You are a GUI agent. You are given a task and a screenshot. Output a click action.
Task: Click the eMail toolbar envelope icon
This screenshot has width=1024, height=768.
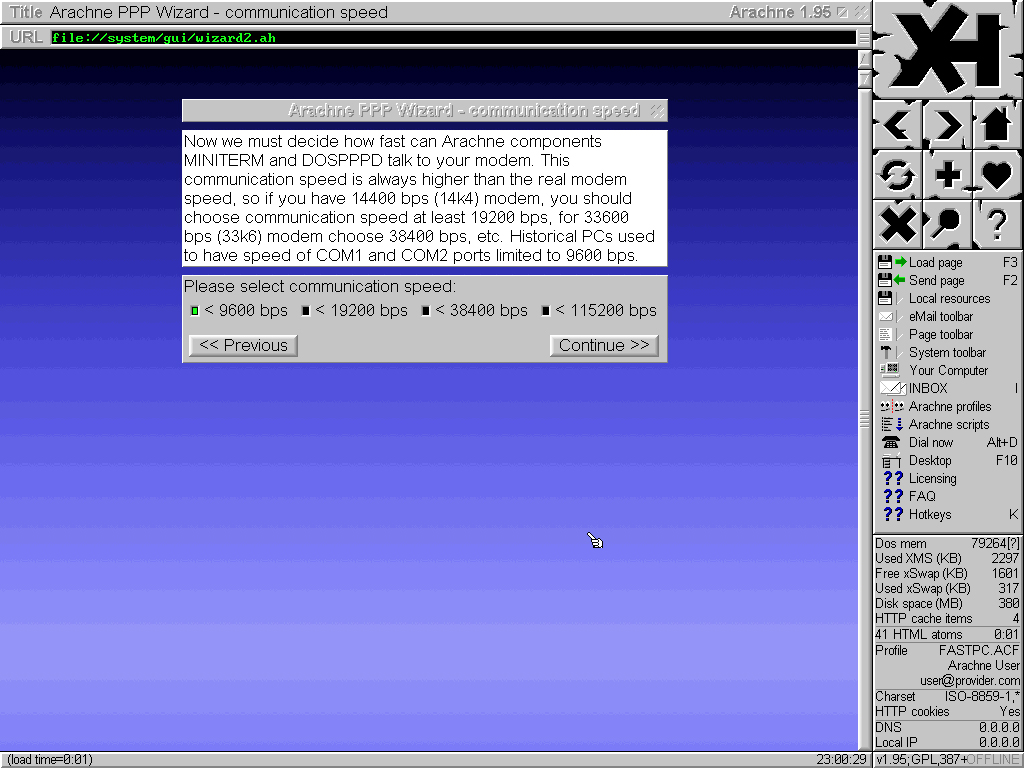[x=887, y=316]
